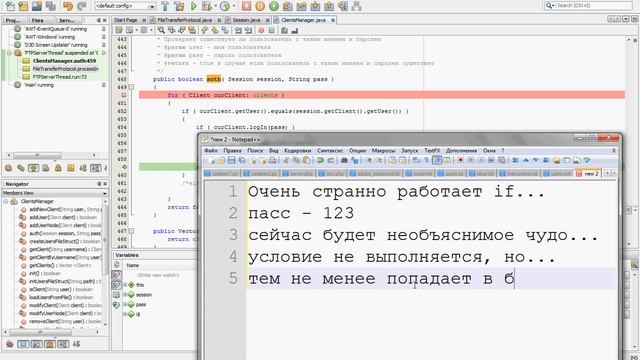Screen dimensions: 640x360
Task: Click Debug Project icon
Action: click(207, 6)
